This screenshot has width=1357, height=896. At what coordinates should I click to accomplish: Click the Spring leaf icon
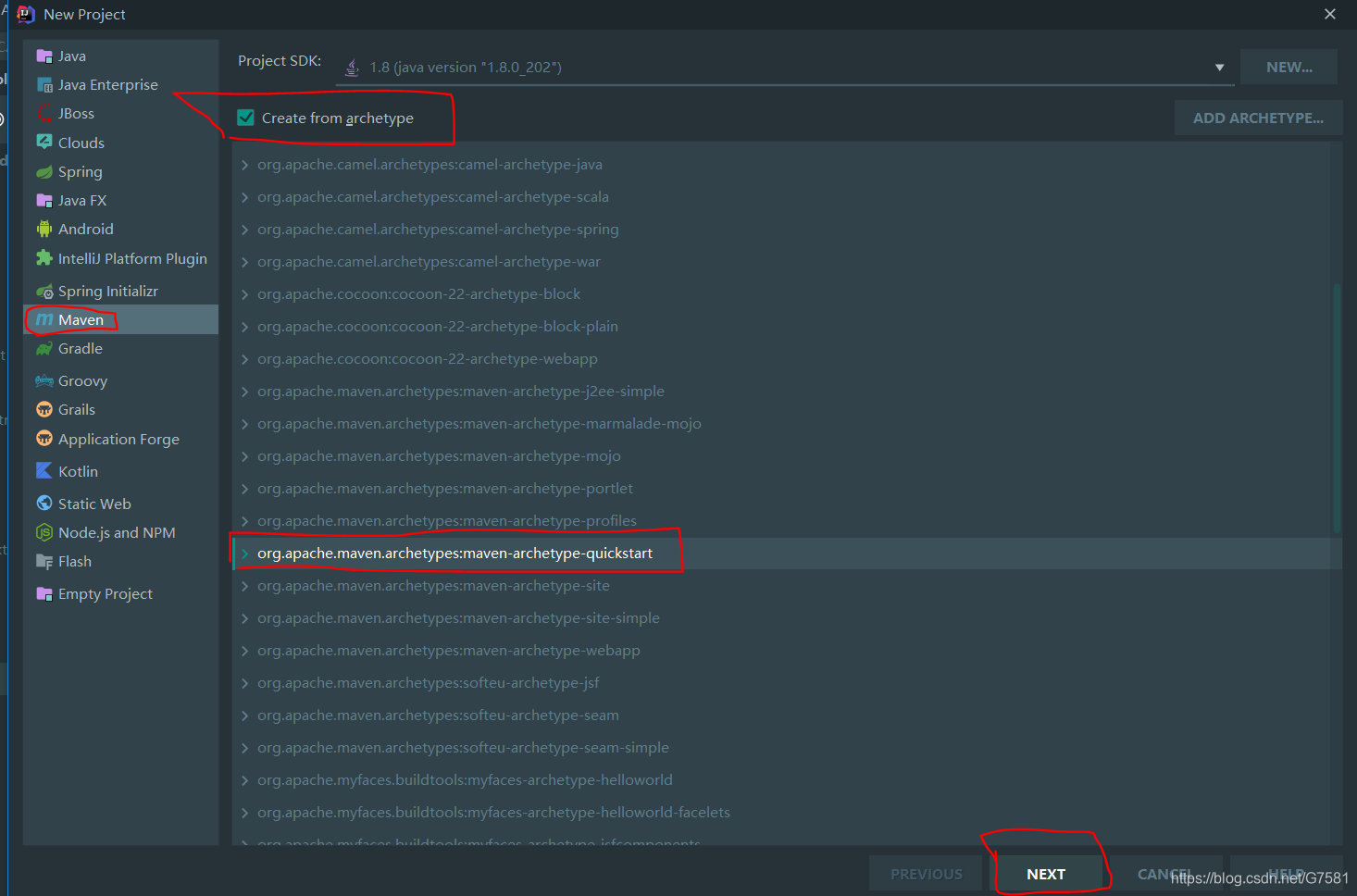[44, 172]
